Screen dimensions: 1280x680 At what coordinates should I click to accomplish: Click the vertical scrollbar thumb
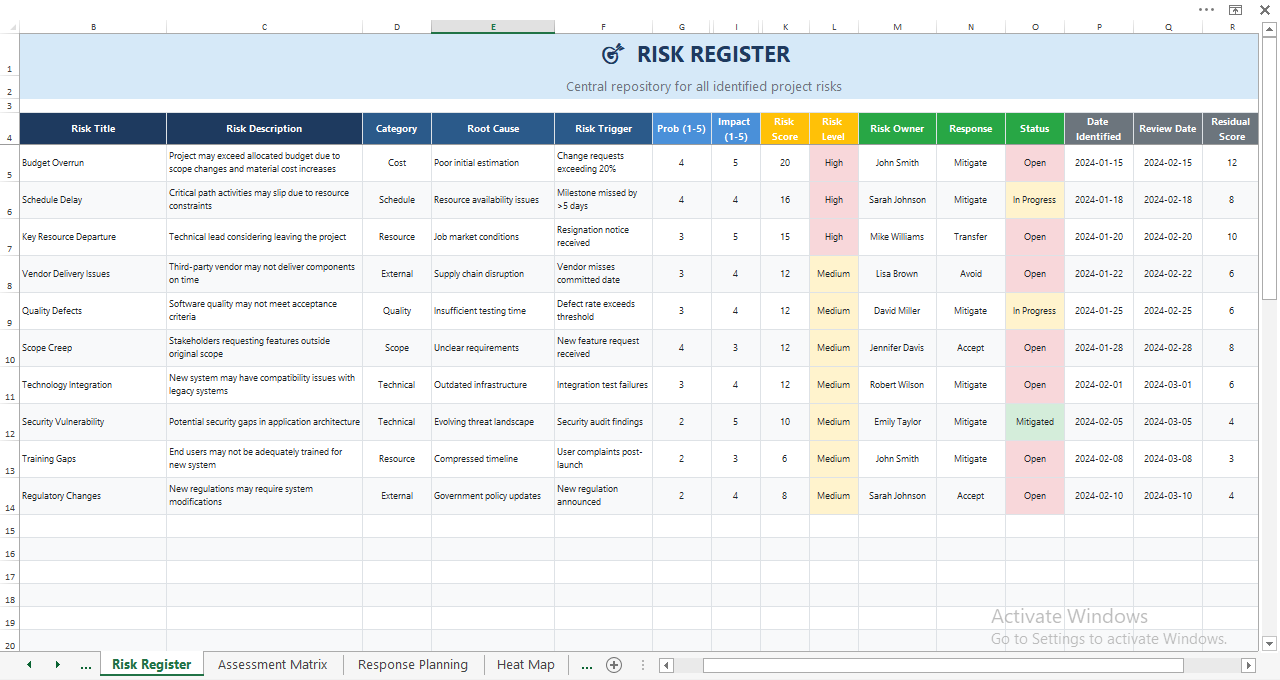click(1270, 167)
